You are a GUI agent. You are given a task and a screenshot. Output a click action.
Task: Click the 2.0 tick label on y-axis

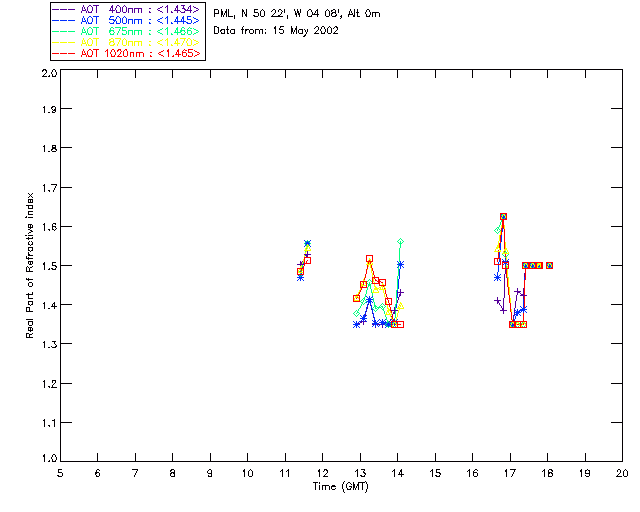[49, 73]
